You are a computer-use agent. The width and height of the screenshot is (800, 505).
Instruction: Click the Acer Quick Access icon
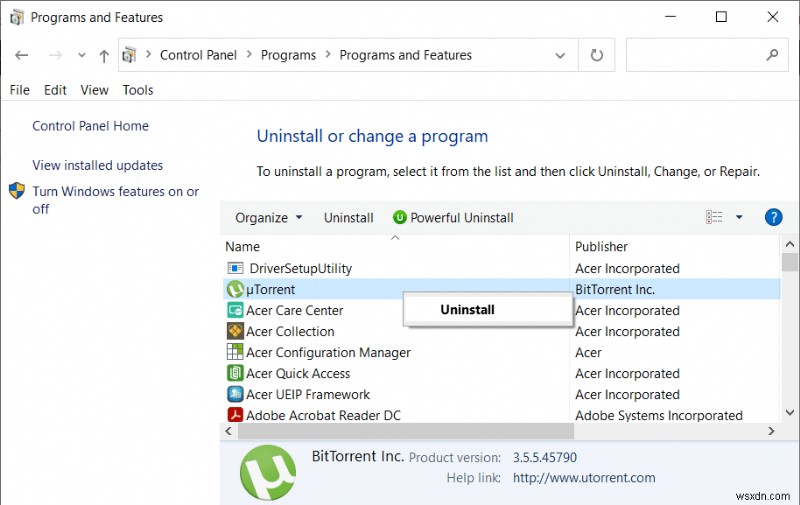point(235,373)
